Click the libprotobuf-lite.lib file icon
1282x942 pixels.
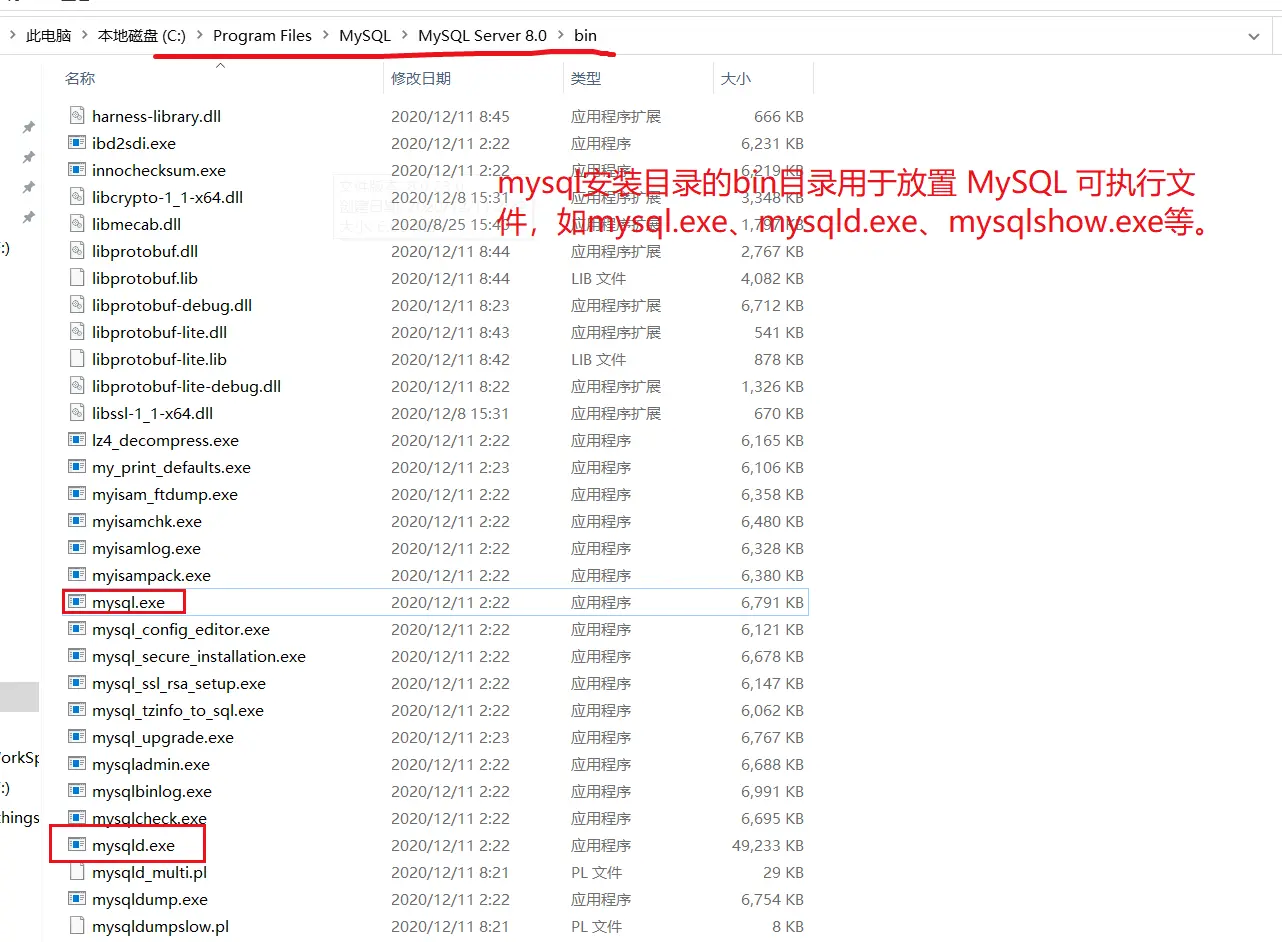[x=76, y=359]
